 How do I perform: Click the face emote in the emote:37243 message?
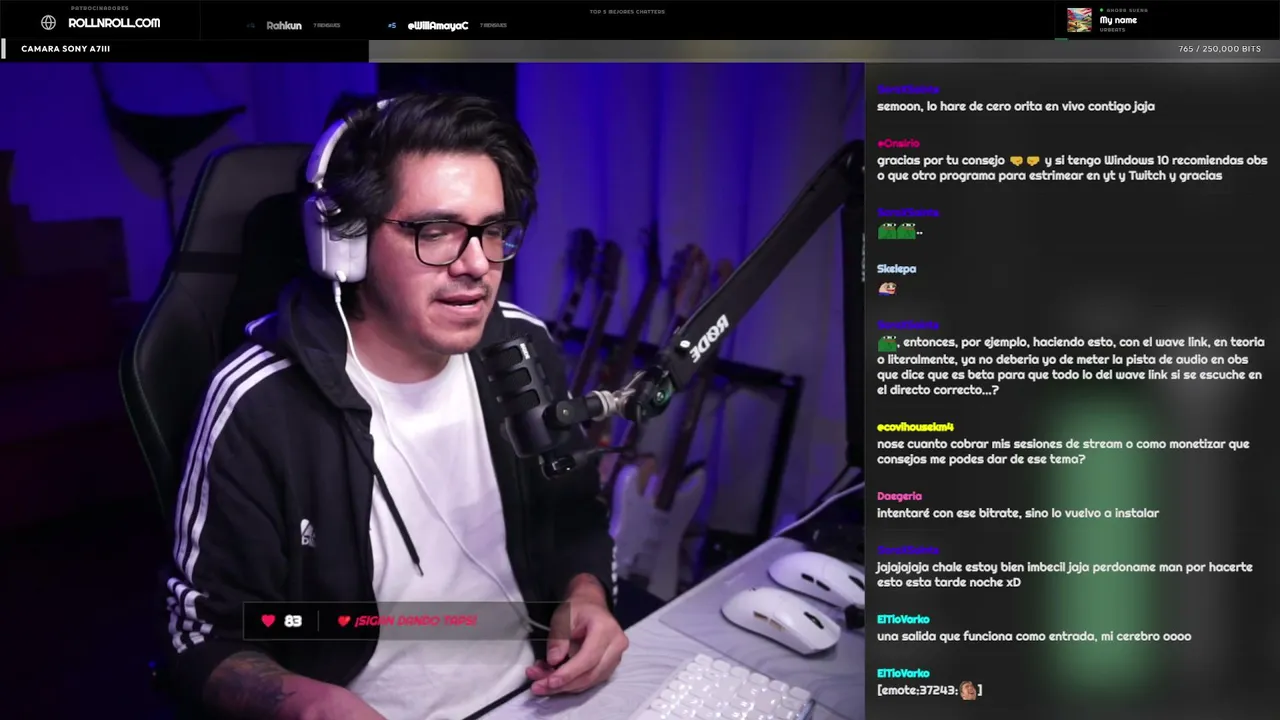coord(967,690)
